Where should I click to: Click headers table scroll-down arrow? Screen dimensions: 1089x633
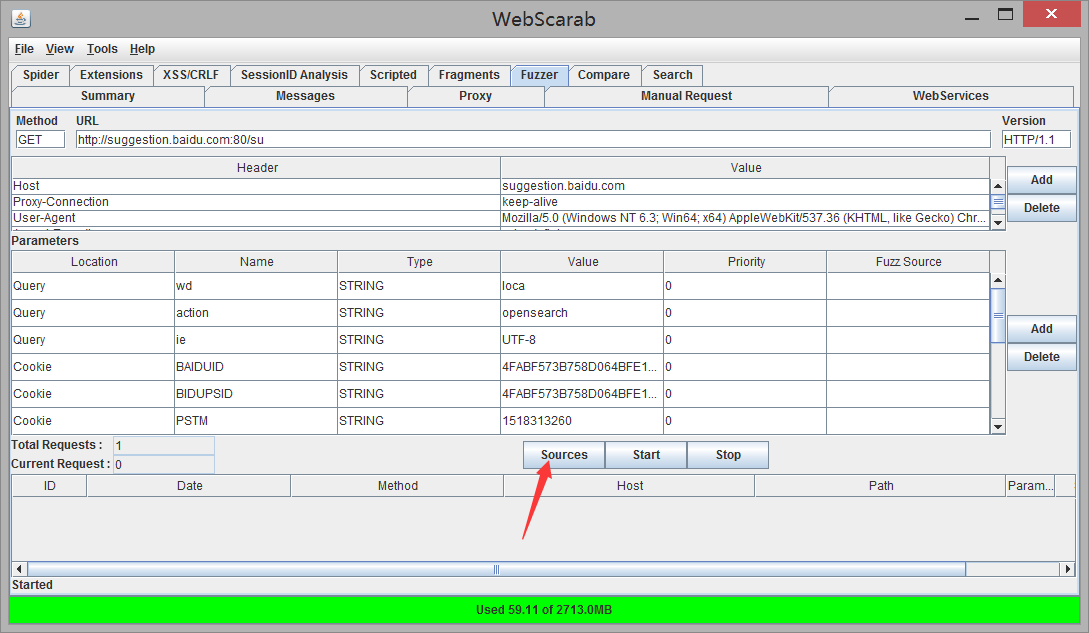pyautogui.click(x=998, y=223)
